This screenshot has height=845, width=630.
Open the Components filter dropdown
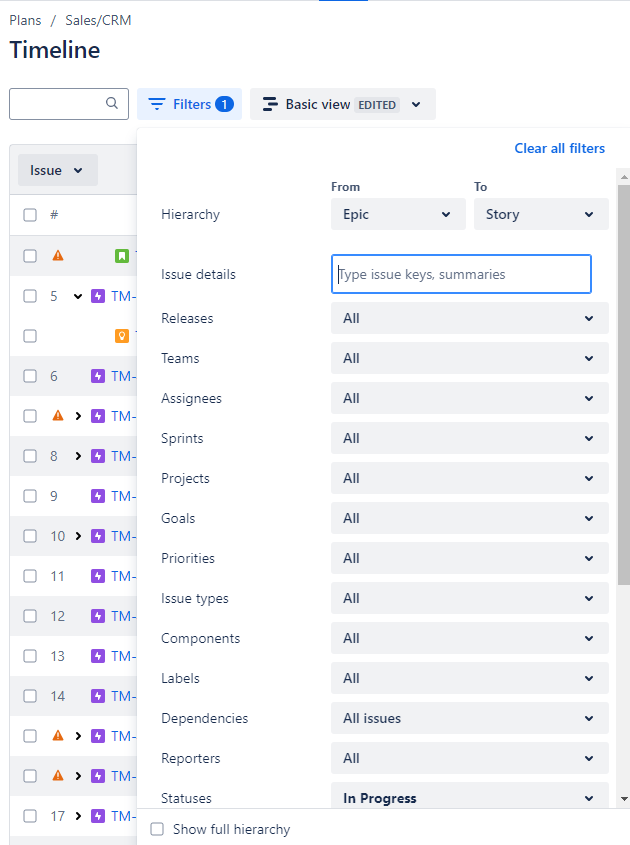pyautogui.click(x=470, y=638)
